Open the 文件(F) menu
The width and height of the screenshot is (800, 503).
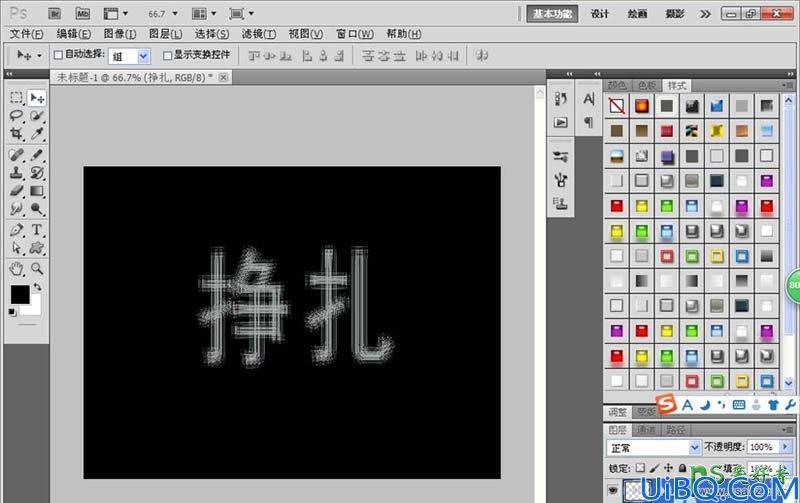[x=27, y=34]
